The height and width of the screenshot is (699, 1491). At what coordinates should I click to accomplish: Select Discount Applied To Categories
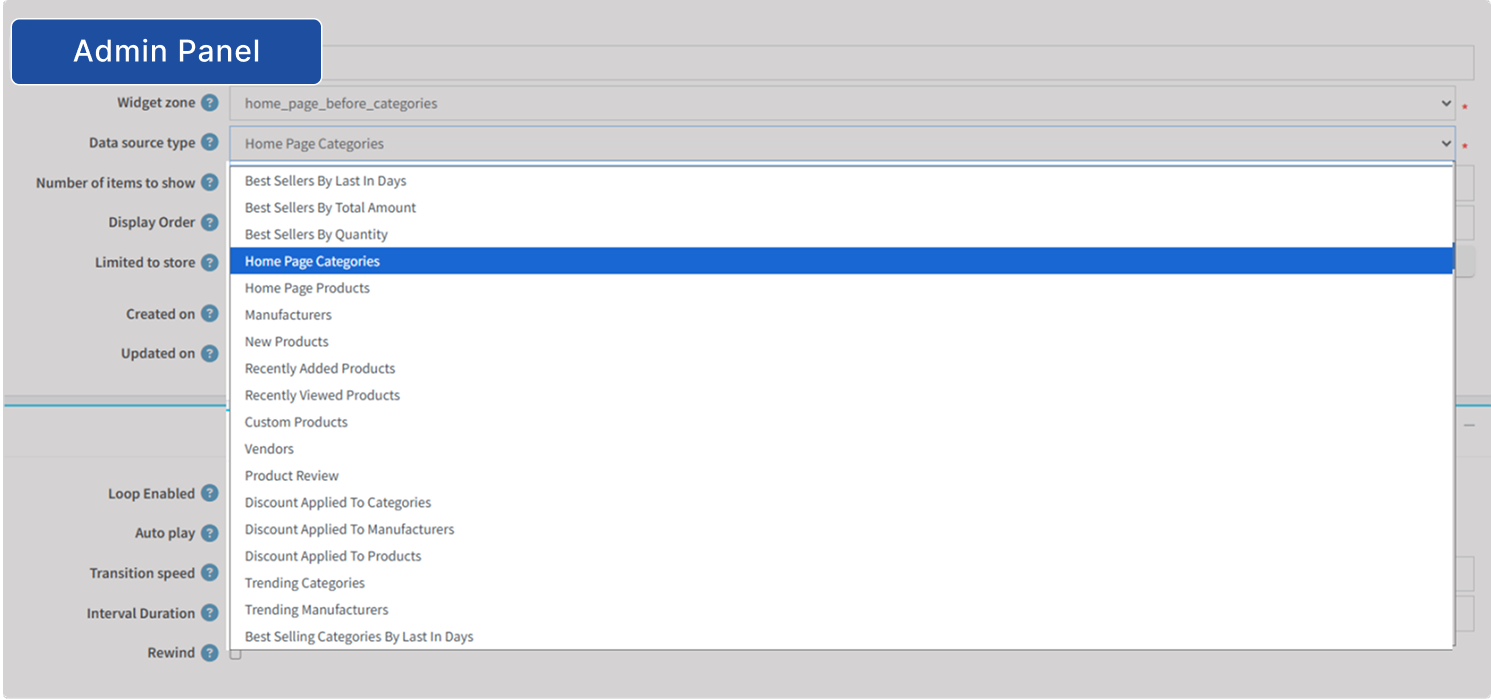pyautogui.click(x=841, y=503)
